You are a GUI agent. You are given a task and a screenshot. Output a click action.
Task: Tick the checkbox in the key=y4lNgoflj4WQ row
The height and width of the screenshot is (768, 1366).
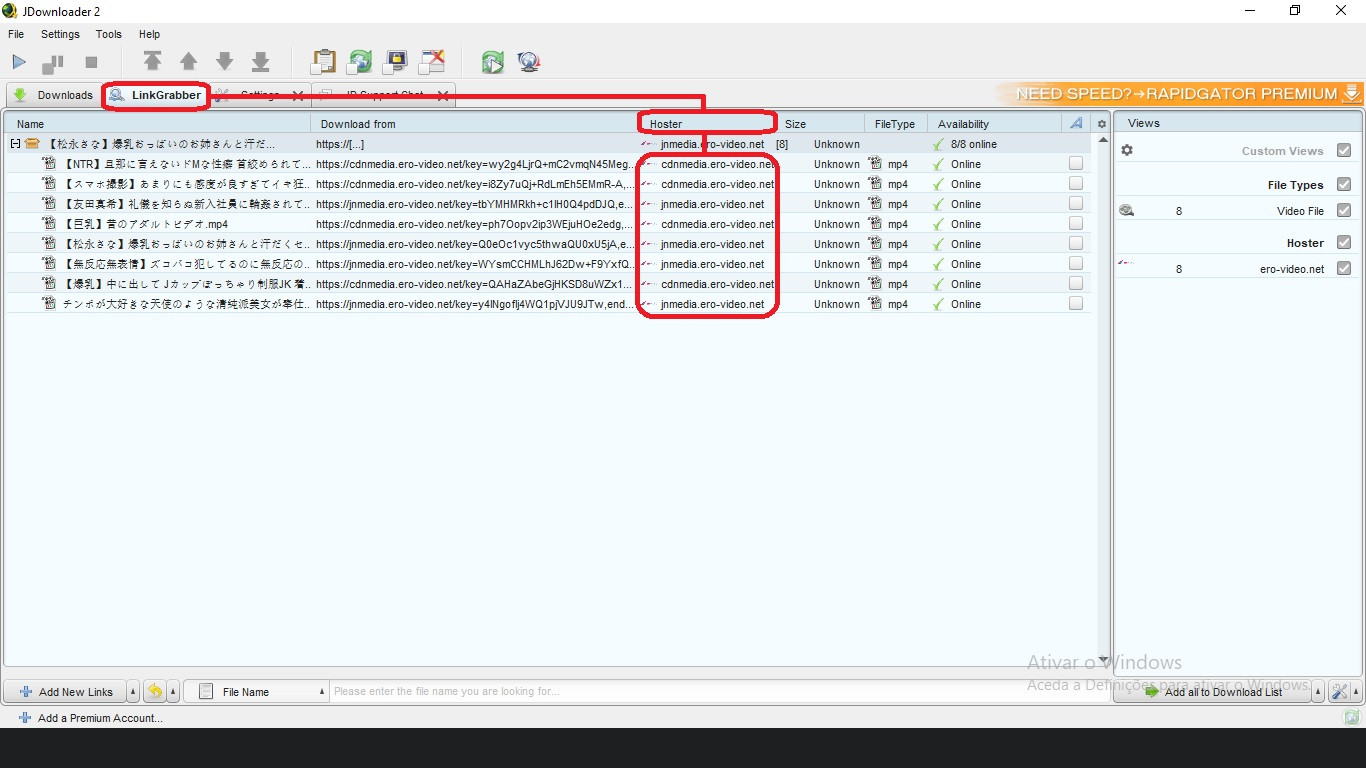pyautogui.click(x=1076, y=303)
